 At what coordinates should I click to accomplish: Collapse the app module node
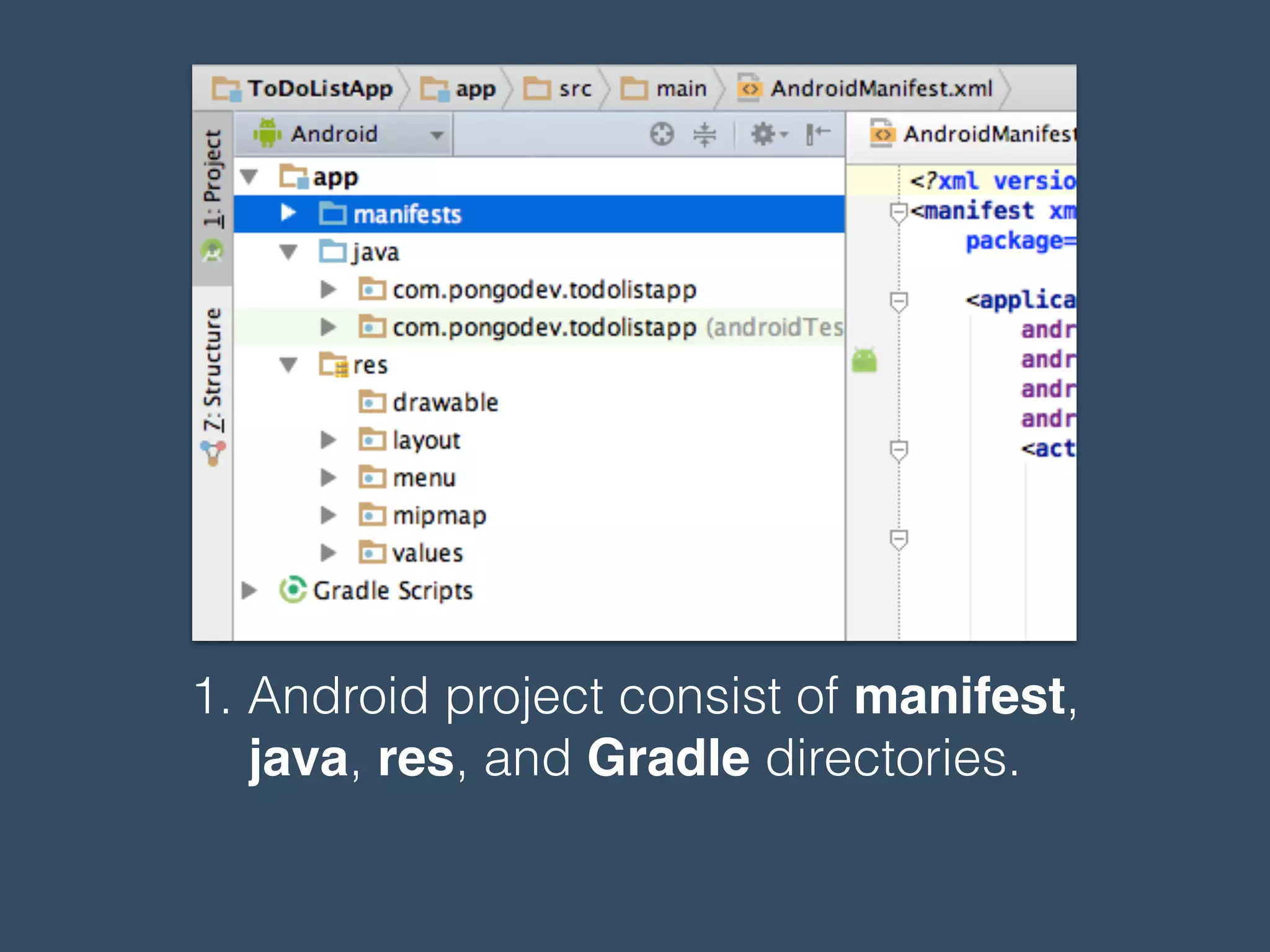pyautogui.click(x=250, y=177)
